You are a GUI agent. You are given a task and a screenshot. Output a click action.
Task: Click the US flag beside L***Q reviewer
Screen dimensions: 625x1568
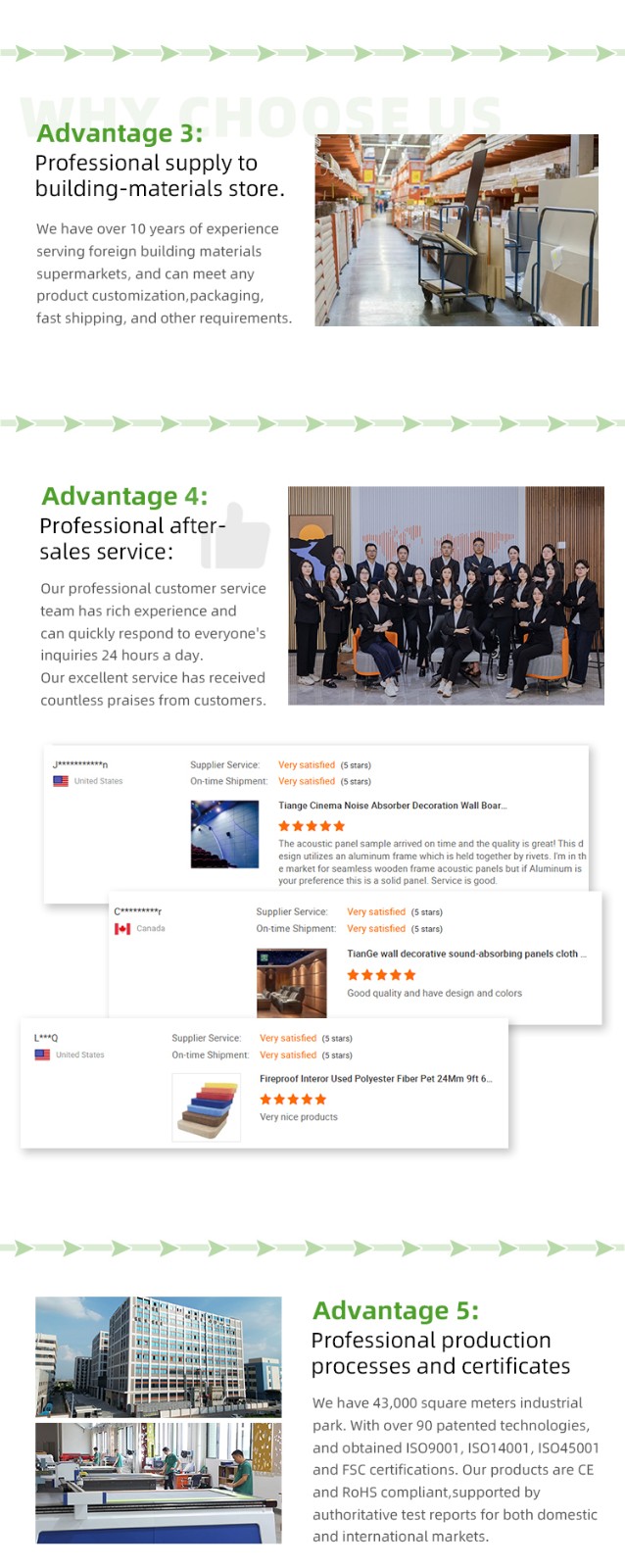coord(42,1054)
